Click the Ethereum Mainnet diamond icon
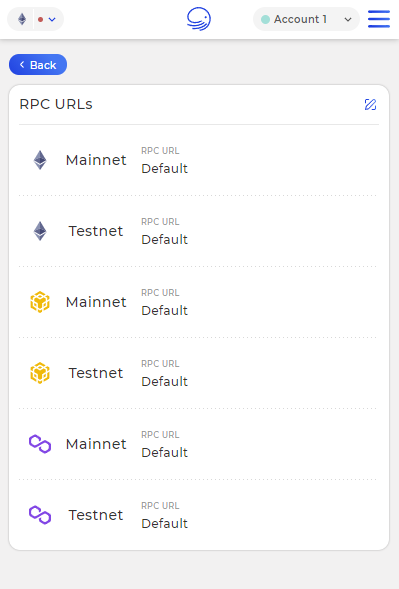Image resolution: width=399 pixels, height=589 pixels. click(x=40, y=160)
